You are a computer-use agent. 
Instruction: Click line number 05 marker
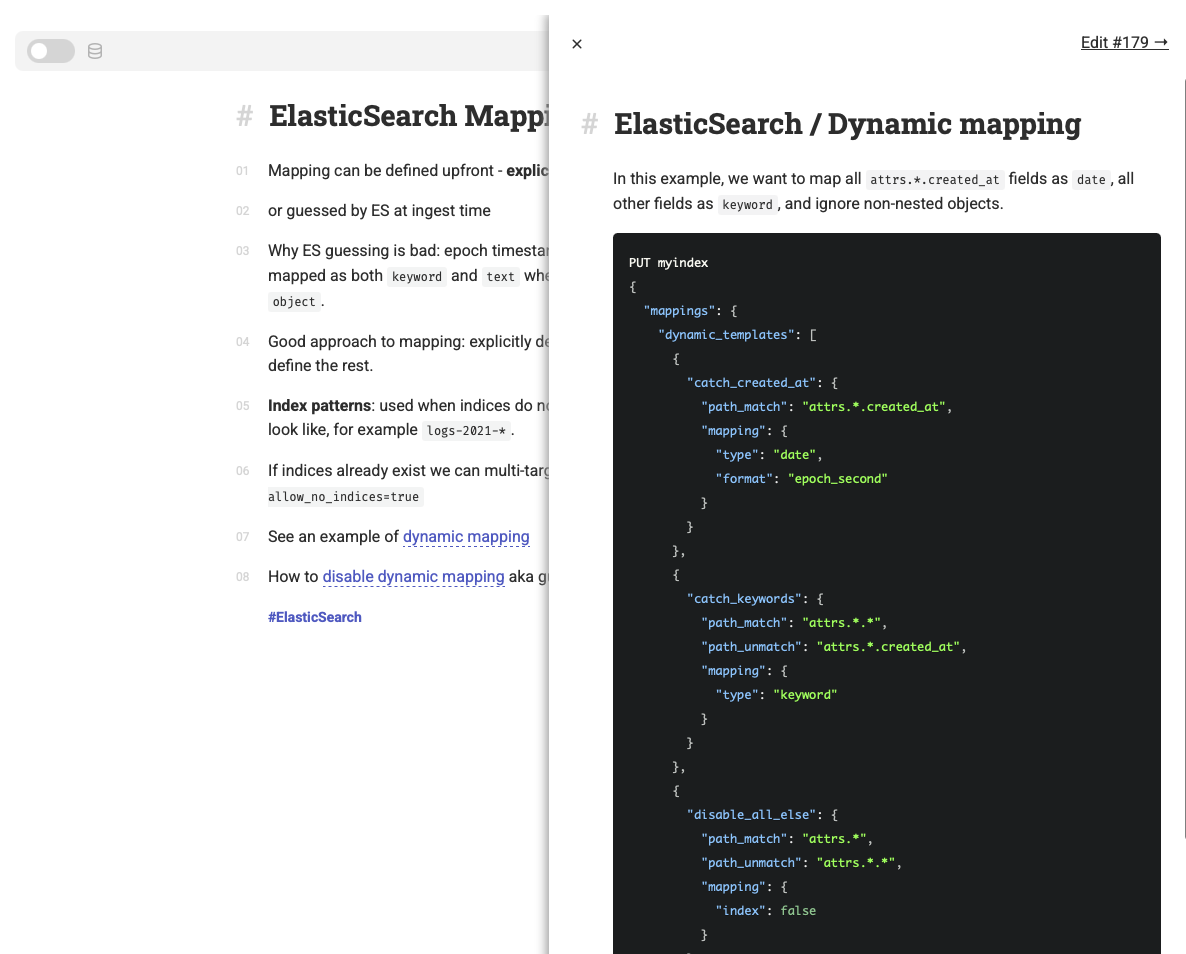click(243, 407)
